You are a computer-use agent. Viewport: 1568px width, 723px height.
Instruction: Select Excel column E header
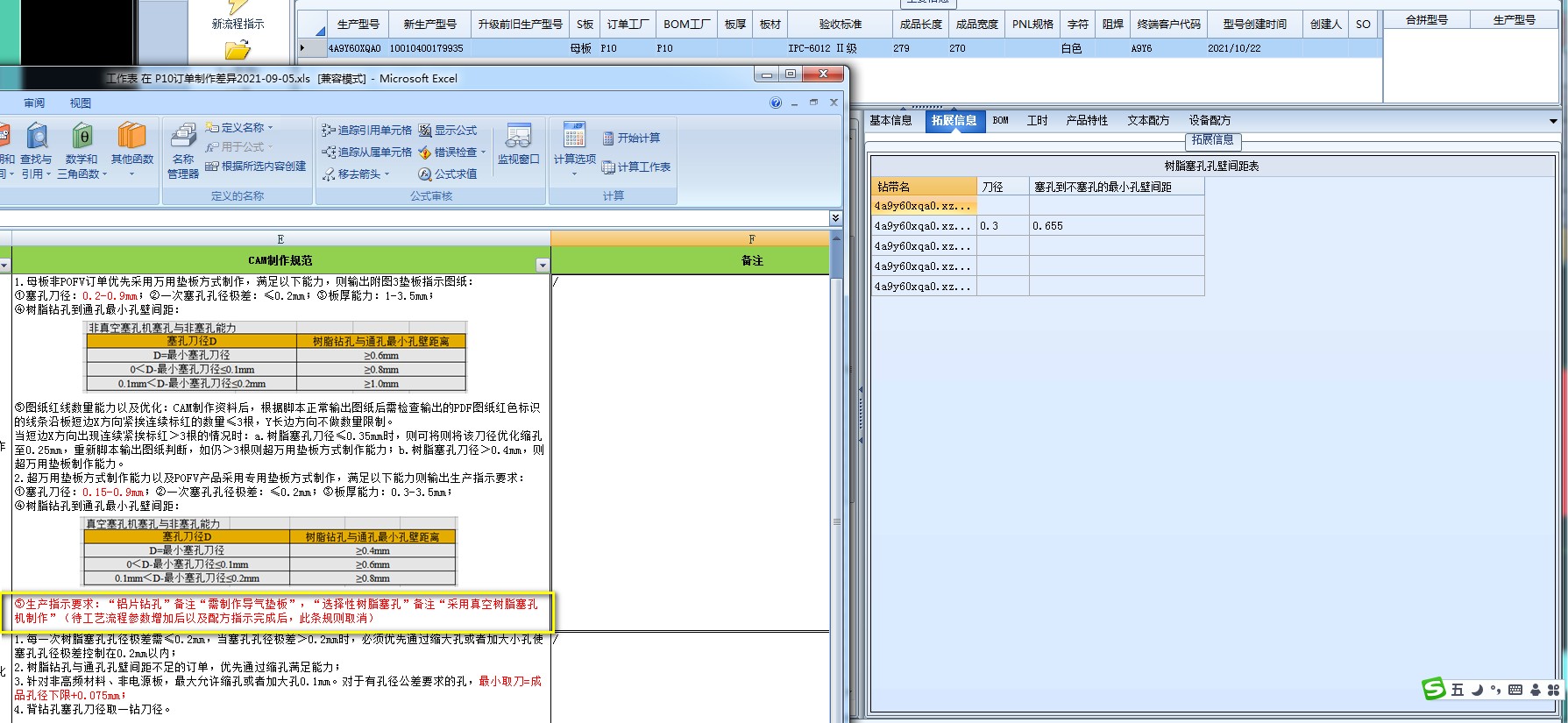280,239
